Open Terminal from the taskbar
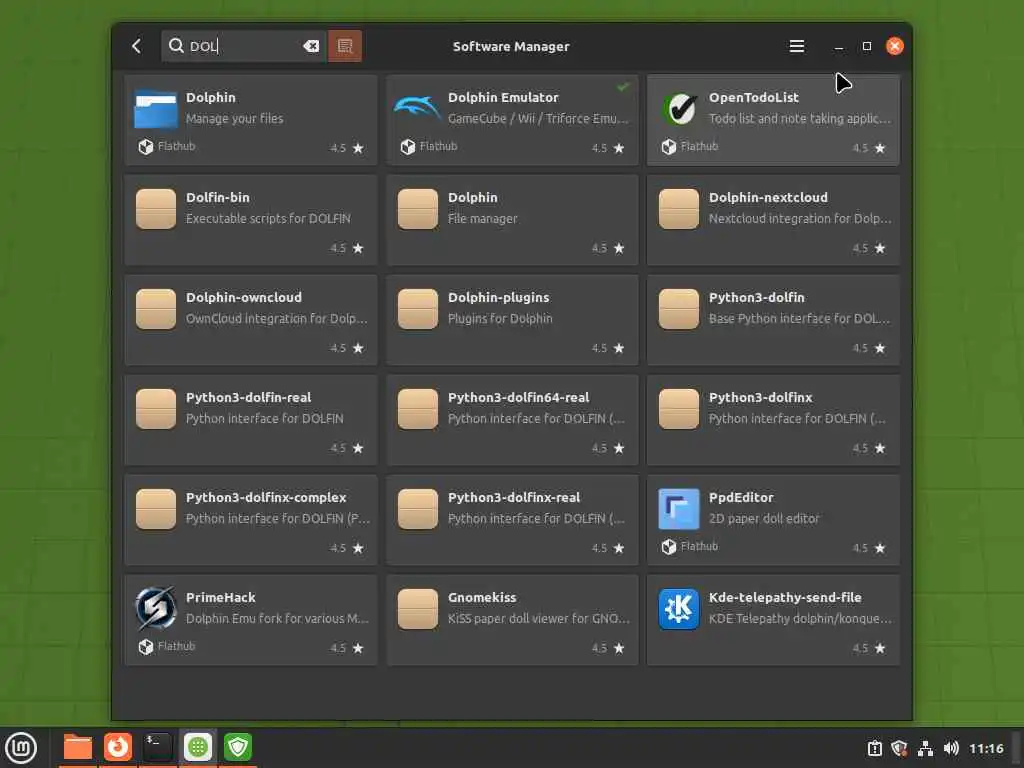1024x768 pixels. 157,747
